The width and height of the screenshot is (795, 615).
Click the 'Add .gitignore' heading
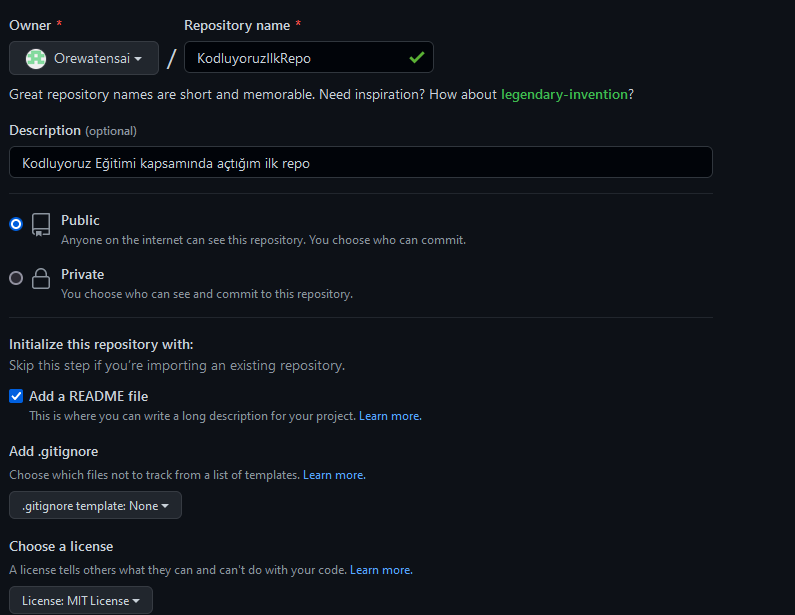pos(54,451)
